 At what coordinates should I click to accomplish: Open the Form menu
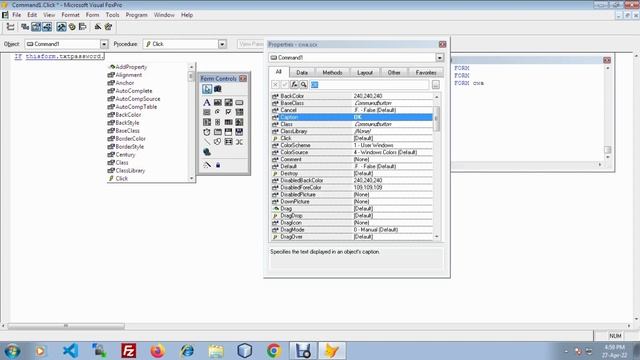[x=92, y=15]
